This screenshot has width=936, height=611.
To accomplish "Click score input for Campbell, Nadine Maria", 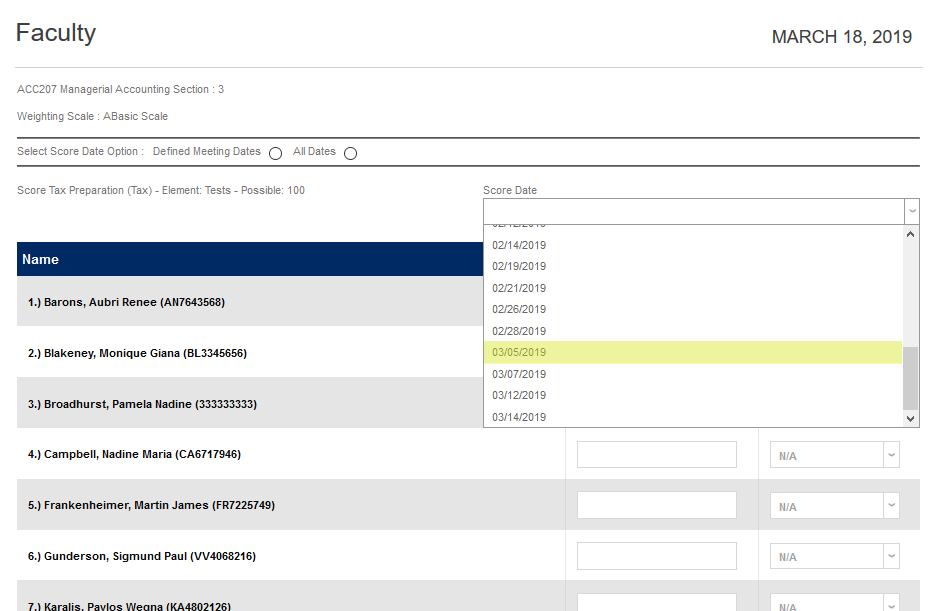I will pos(657,455).
